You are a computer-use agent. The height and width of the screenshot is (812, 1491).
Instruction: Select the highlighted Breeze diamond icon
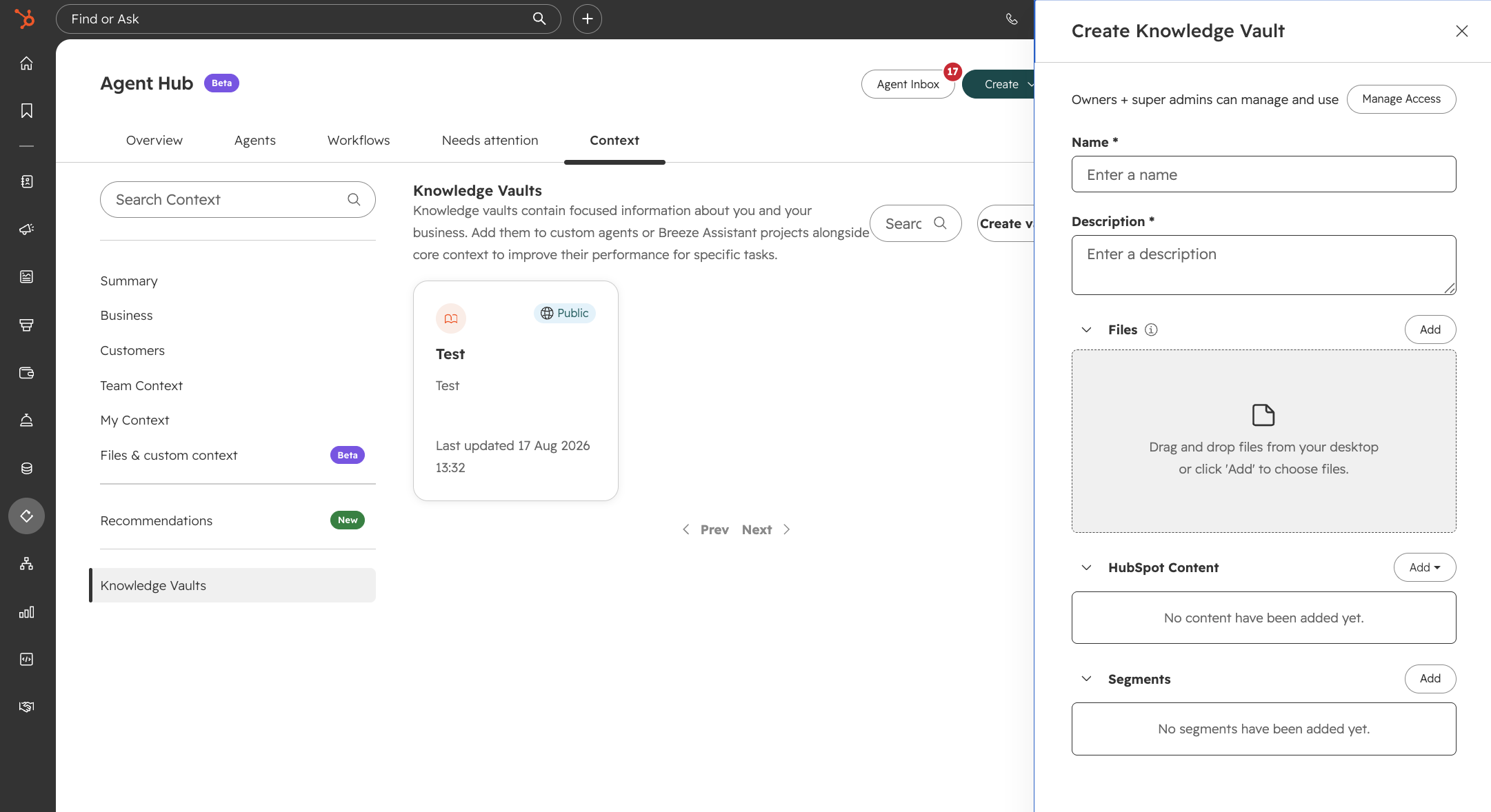tap(26, 516)
